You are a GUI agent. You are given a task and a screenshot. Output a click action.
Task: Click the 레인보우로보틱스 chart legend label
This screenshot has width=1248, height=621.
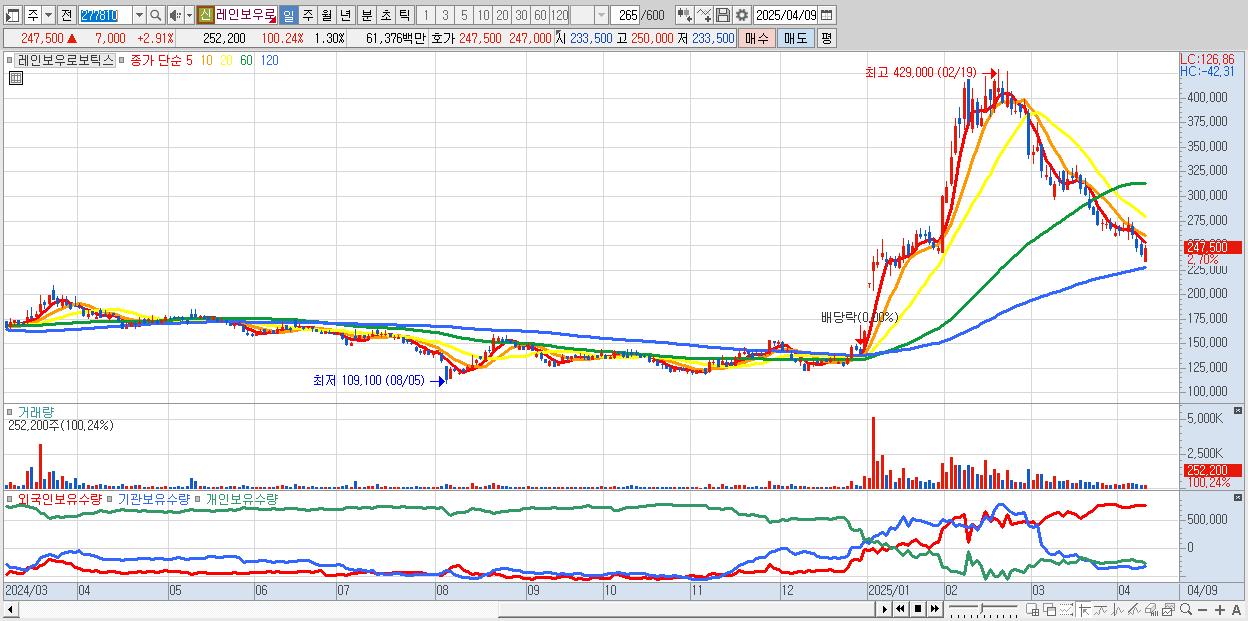(66, 61)
